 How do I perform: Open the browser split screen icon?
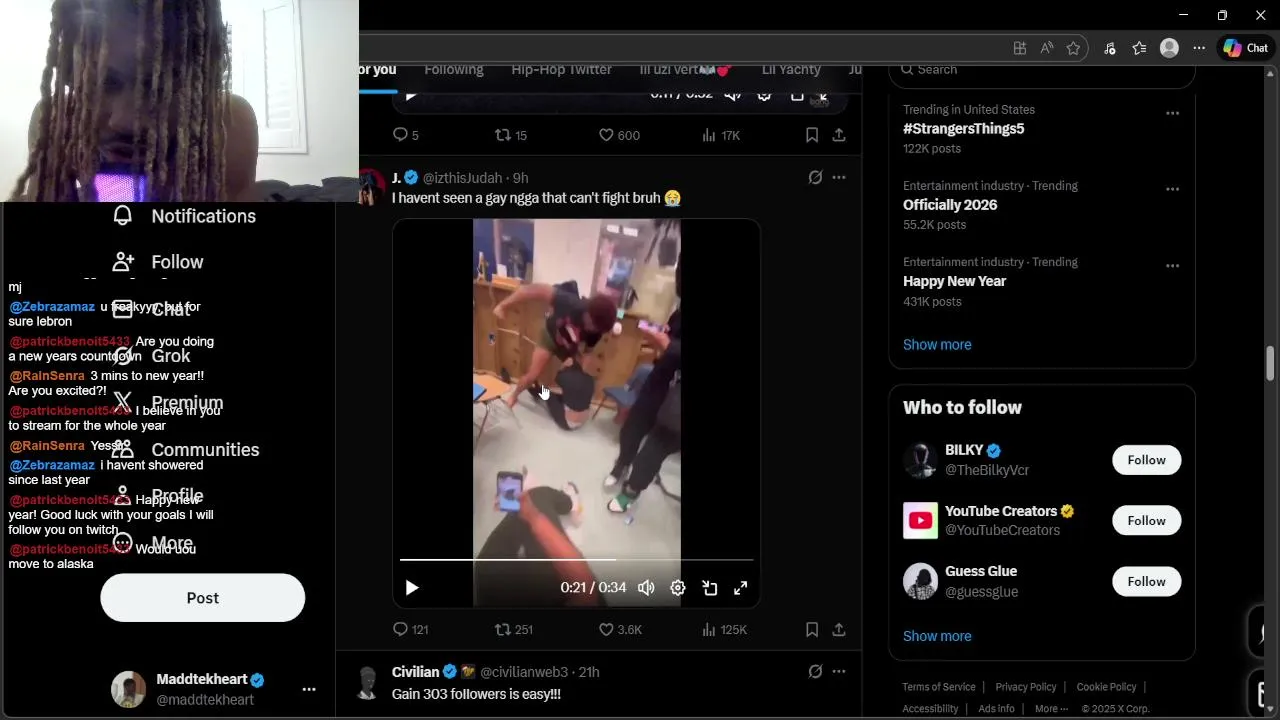point(1019,48)
